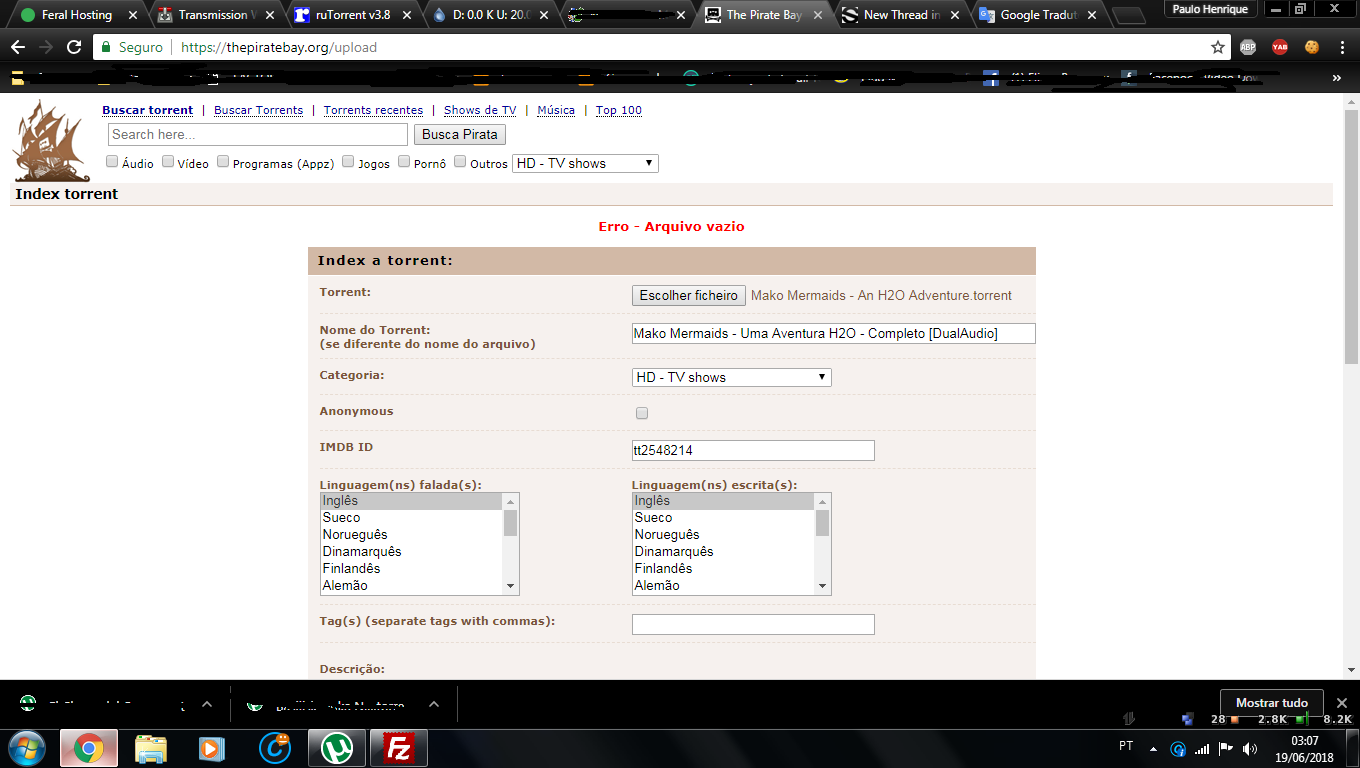Open the Top 100 link

click(x=618, y=110)
